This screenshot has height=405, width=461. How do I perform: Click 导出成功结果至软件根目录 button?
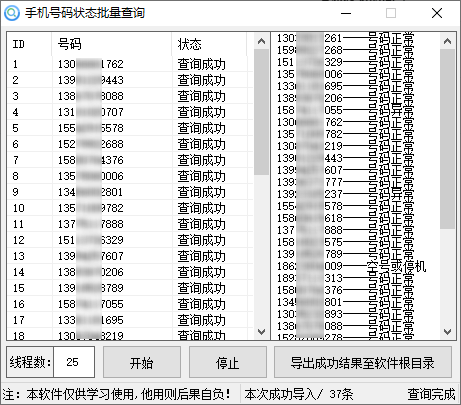tap(363, 362)
